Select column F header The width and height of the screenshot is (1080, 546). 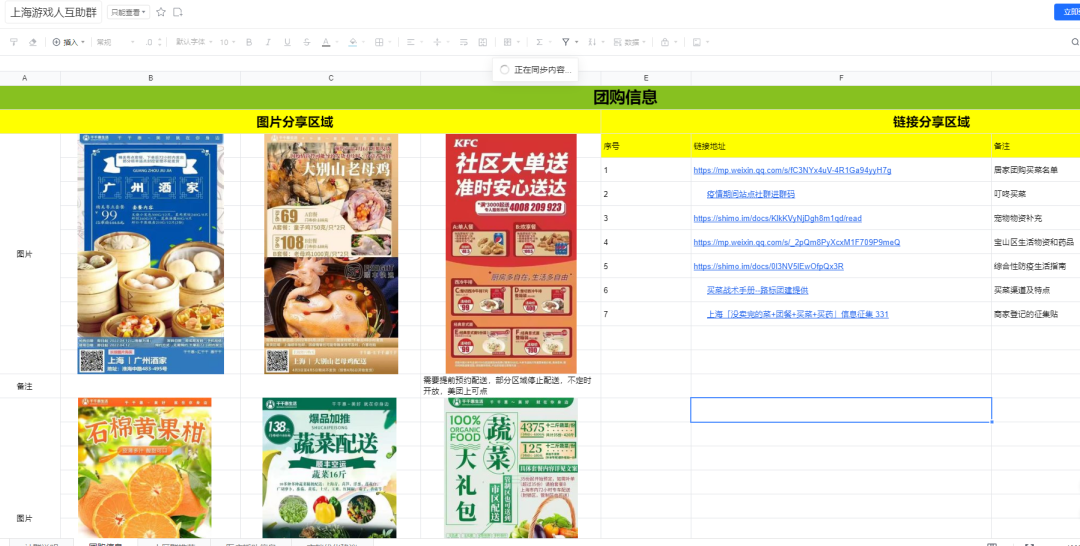pos(841,78)
